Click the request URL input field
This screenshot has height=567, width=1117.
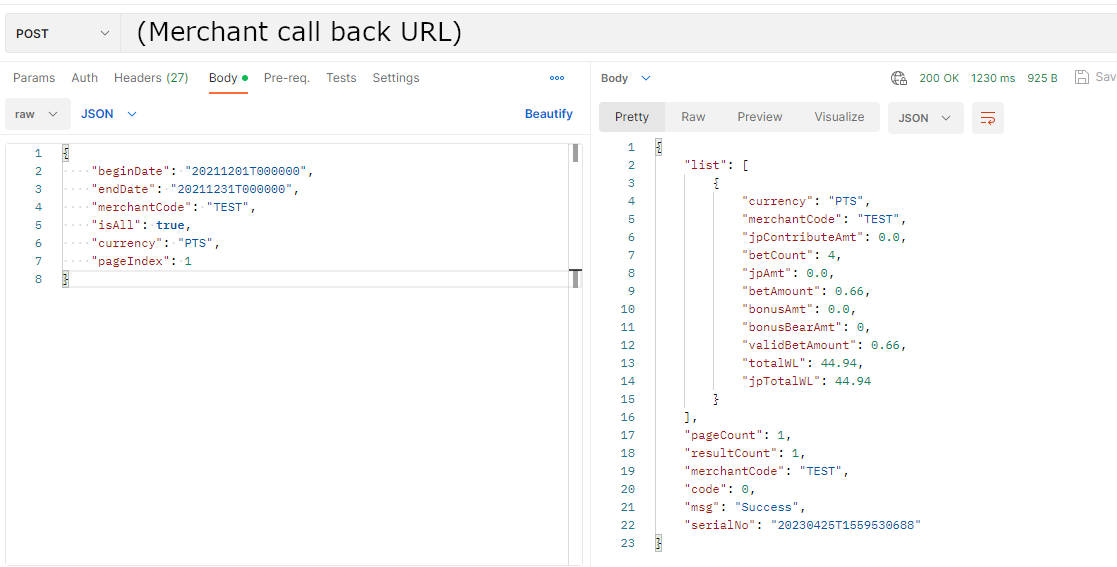click(600, 33)
